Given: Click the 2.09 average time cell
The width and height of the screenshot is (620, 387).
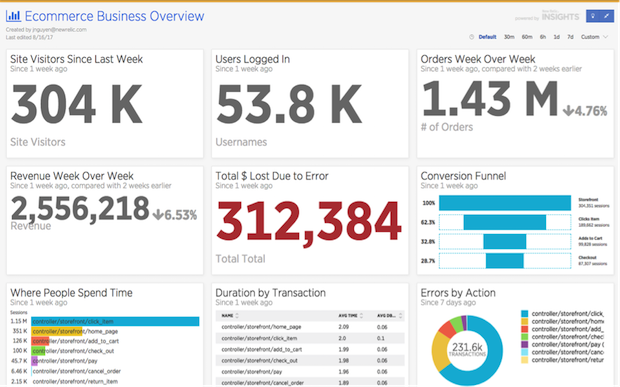Looking at the screenshot, I should [344, 327].
